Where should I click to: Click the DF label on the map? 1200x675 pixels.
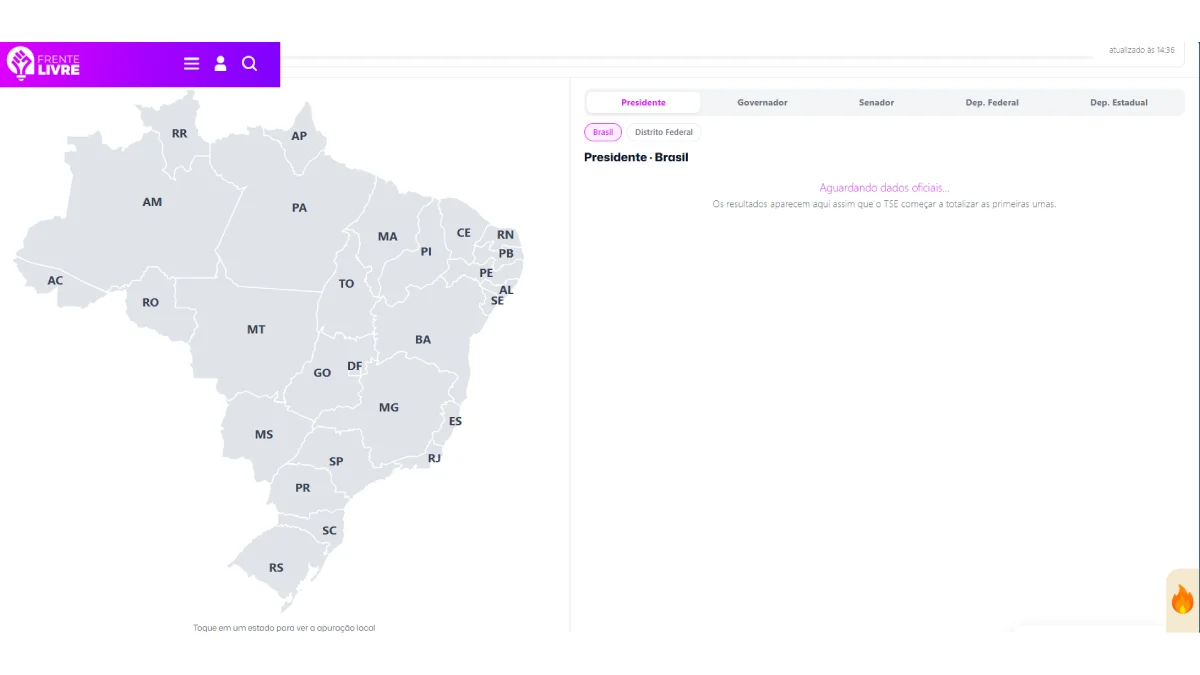(355, 366)
